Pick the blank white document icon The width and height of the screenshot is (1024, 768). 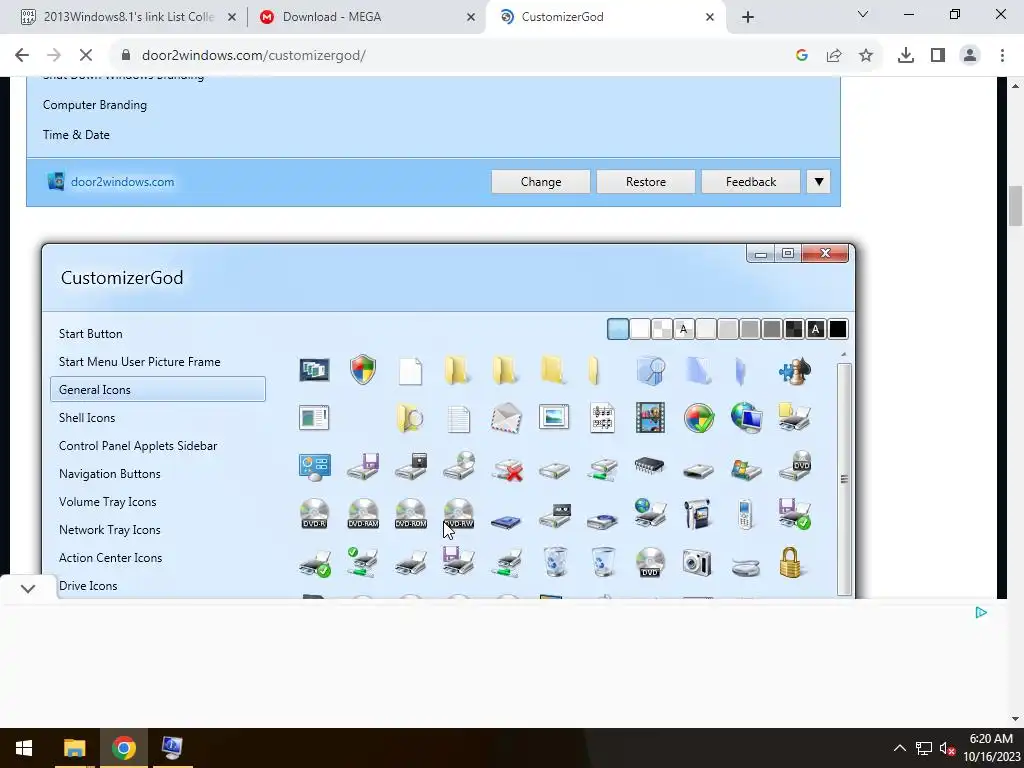tap(410, 371)
